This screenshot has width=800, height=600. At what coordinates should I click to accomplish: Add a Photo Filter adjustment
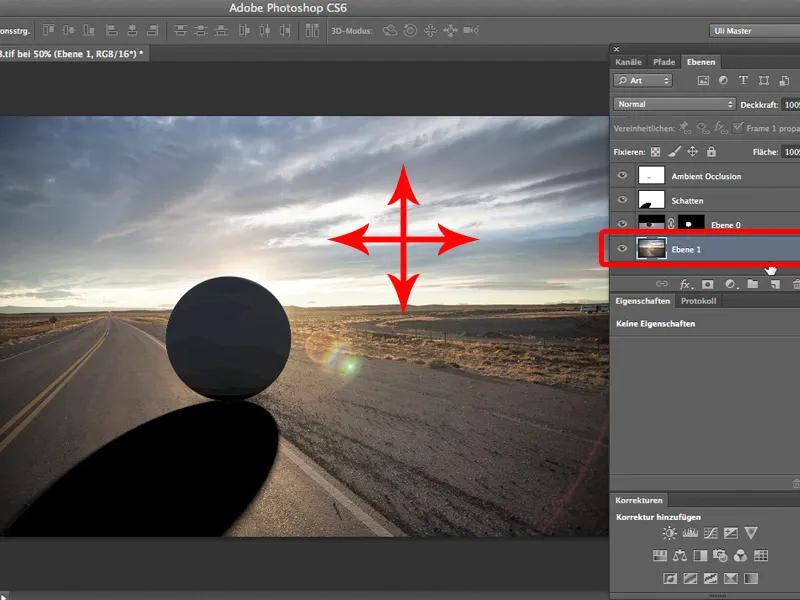click(x=720, y=556)
